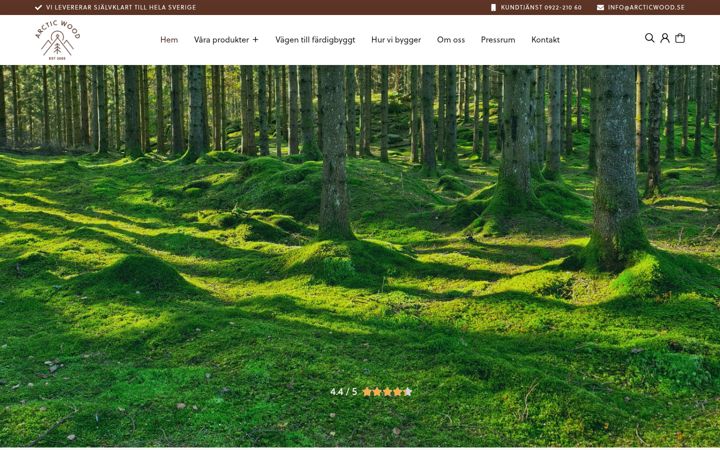The image size is (720, 450).
Task: Open the search magnifier icon
Action: tap(649, 38)
